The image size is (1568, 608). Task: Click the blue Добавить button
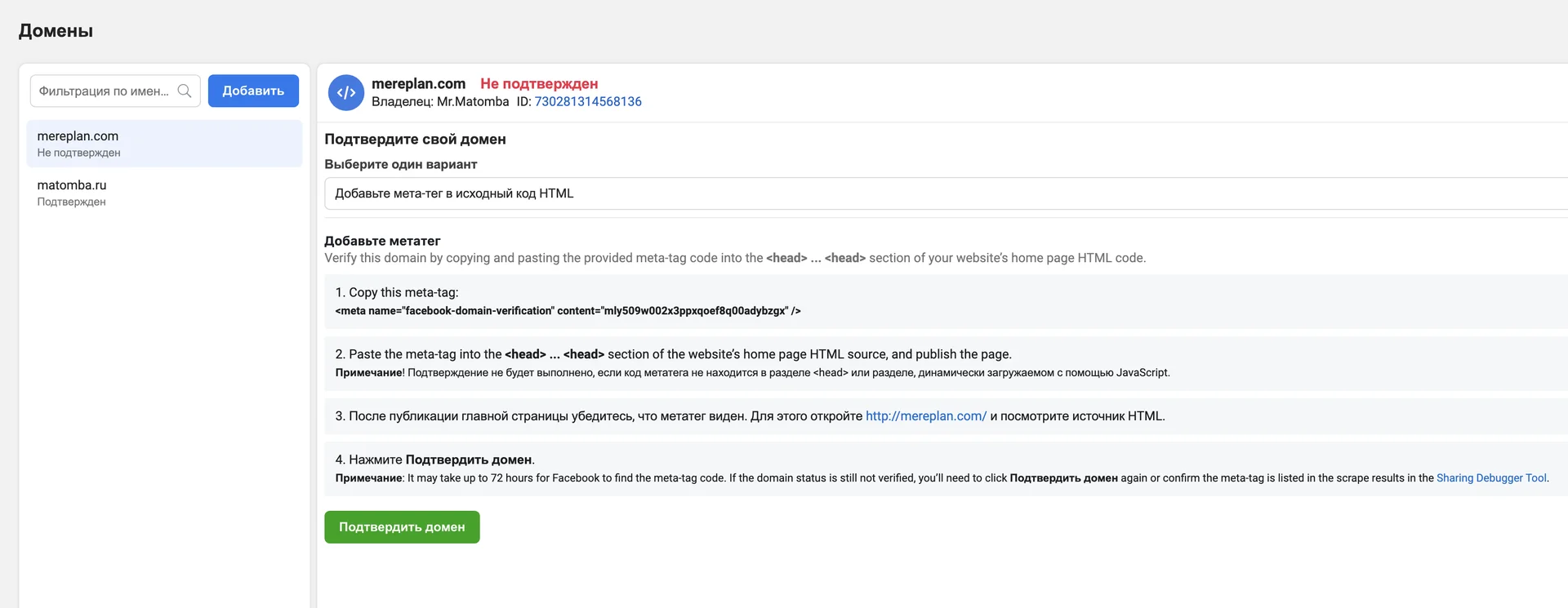(253, 91)
